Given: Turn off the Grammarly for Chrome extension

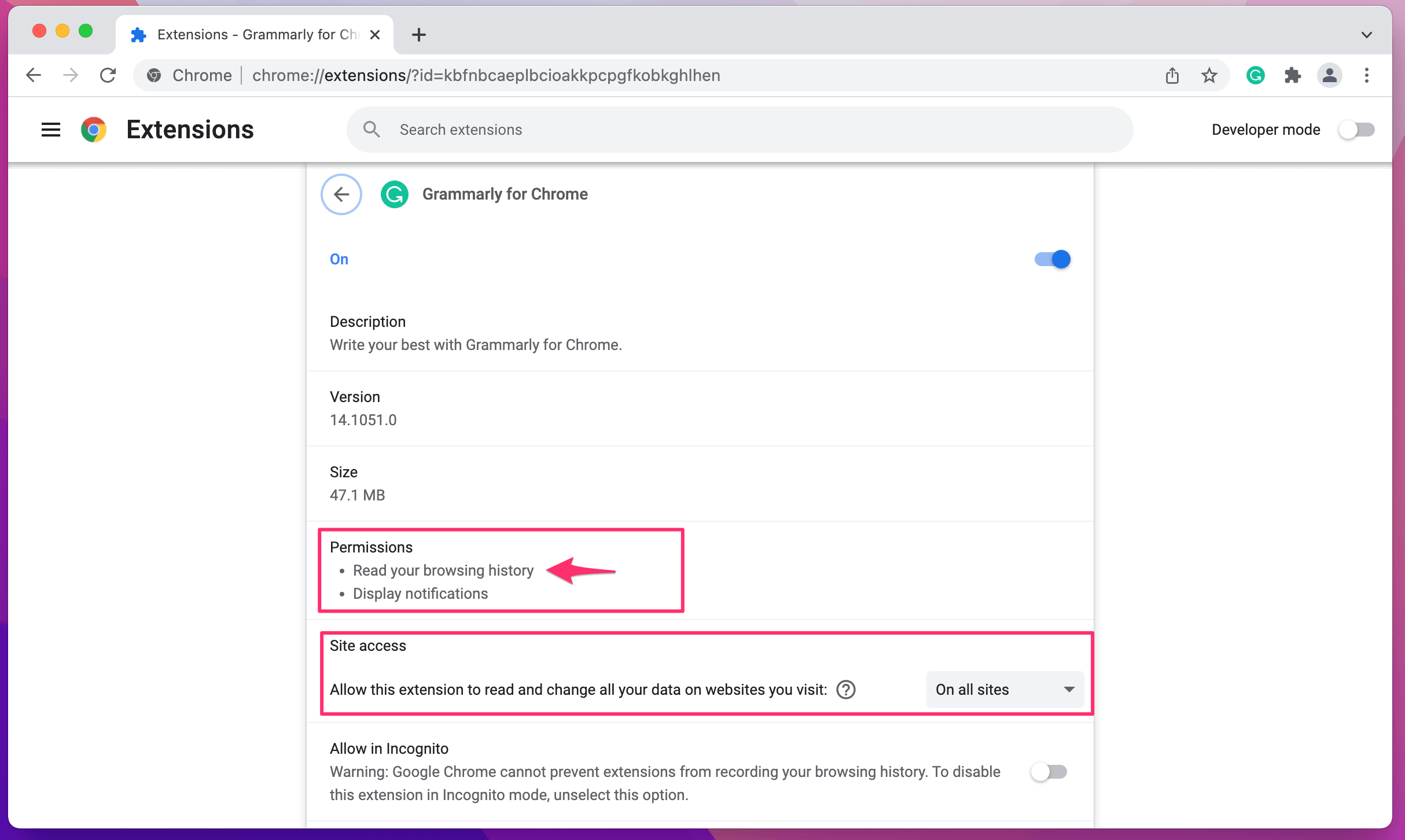Looking at the screenshot, I should (x=1051, y=259).
